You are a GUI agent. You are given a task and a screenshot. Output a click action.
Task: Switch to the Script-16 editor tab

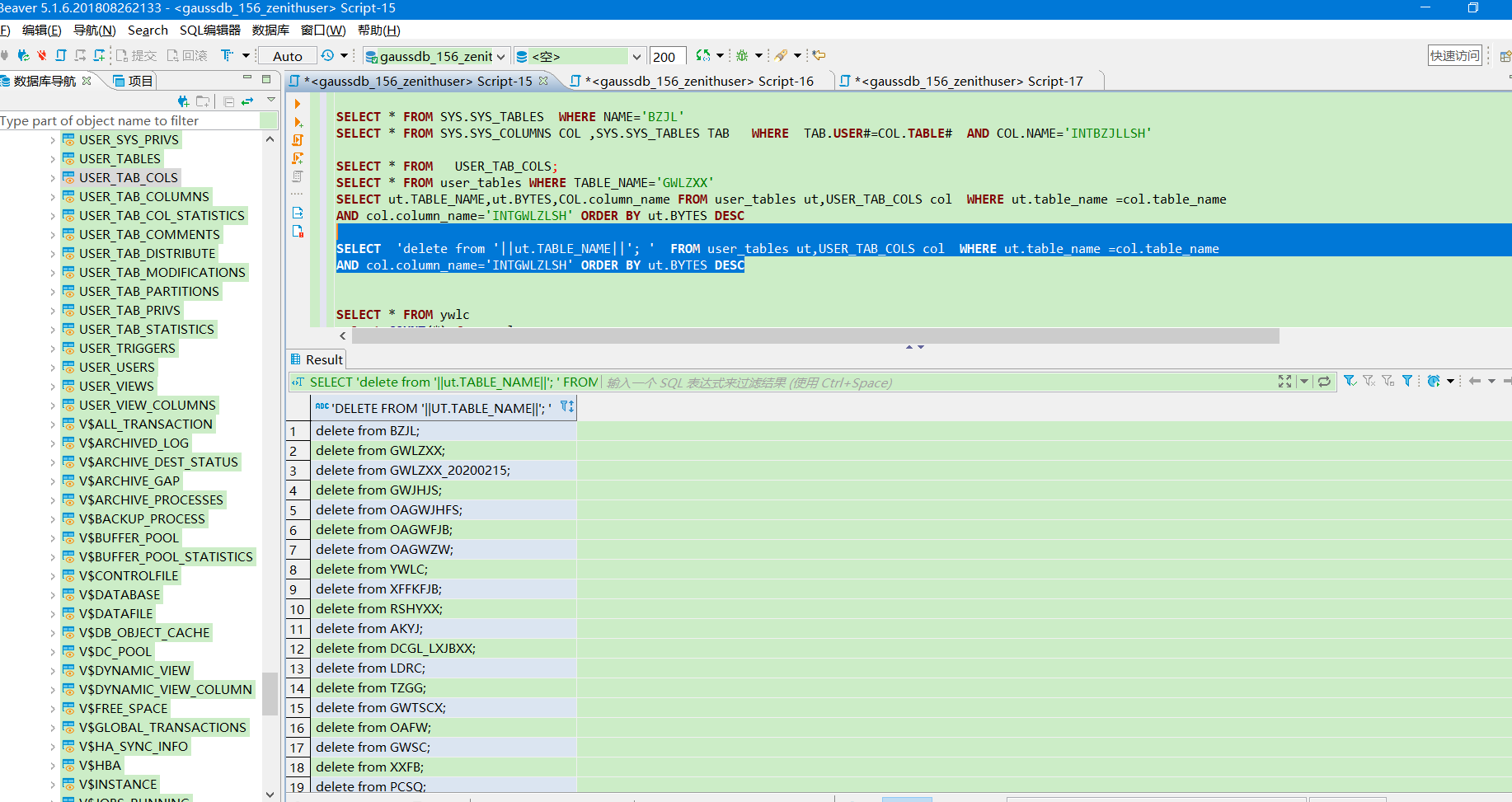tap(698, 81)
